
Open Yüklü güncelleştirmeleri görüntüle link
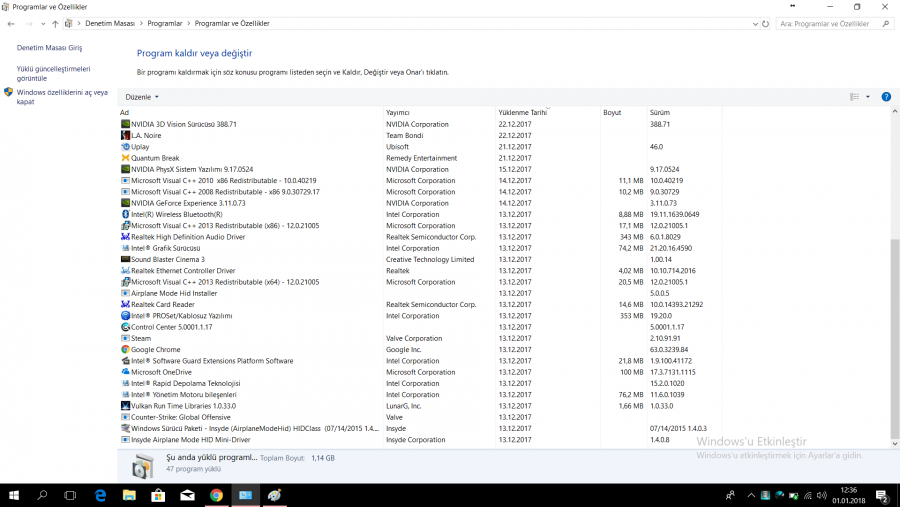click(53, 73)
